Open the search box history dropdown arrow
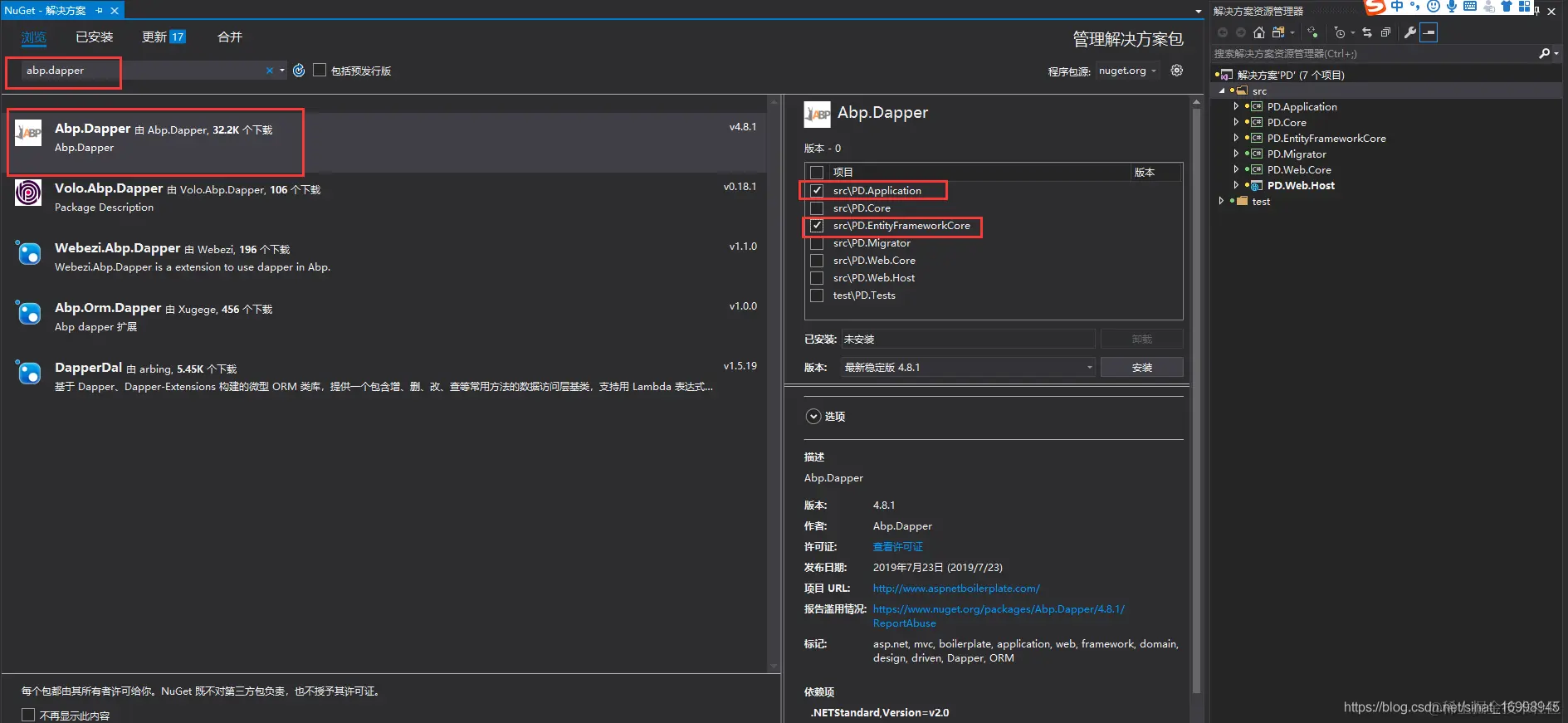The width and height of the screenshot is (1568, 723). tap(282, 71)
